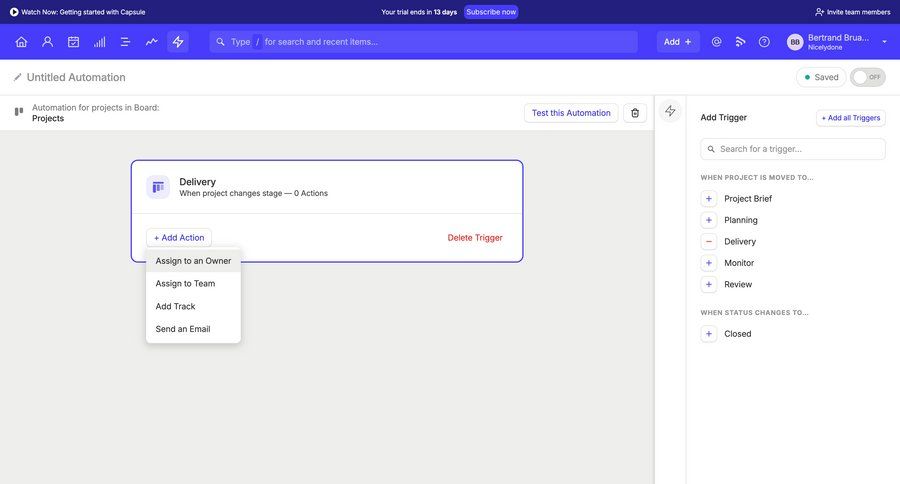The width and height of the screenshot is (900, 484).
Task: Choose Send an Email action
Action: tap(183, 329)
